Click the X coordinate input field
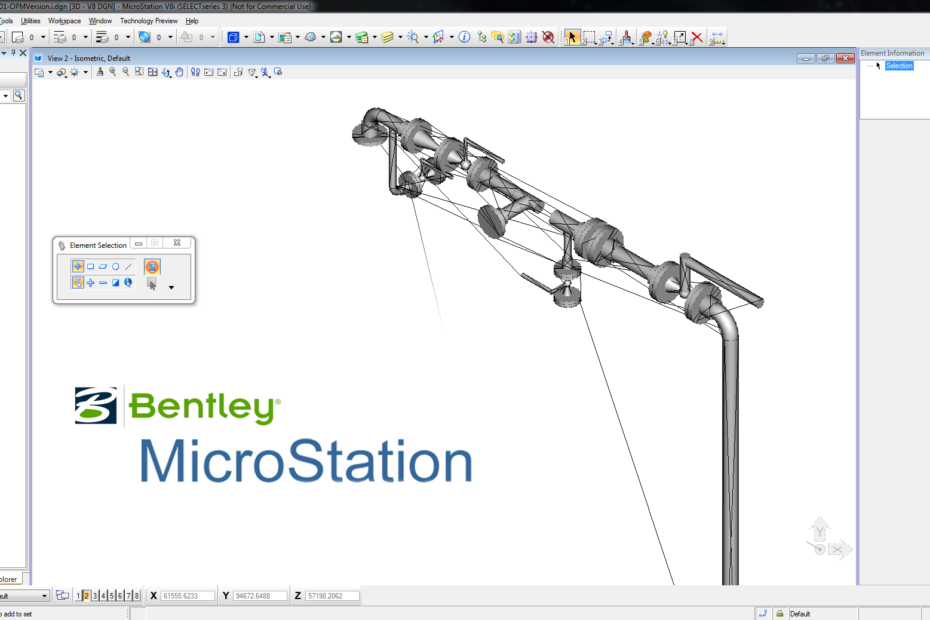This screenshot has height=620, width=930. (187, 596)
